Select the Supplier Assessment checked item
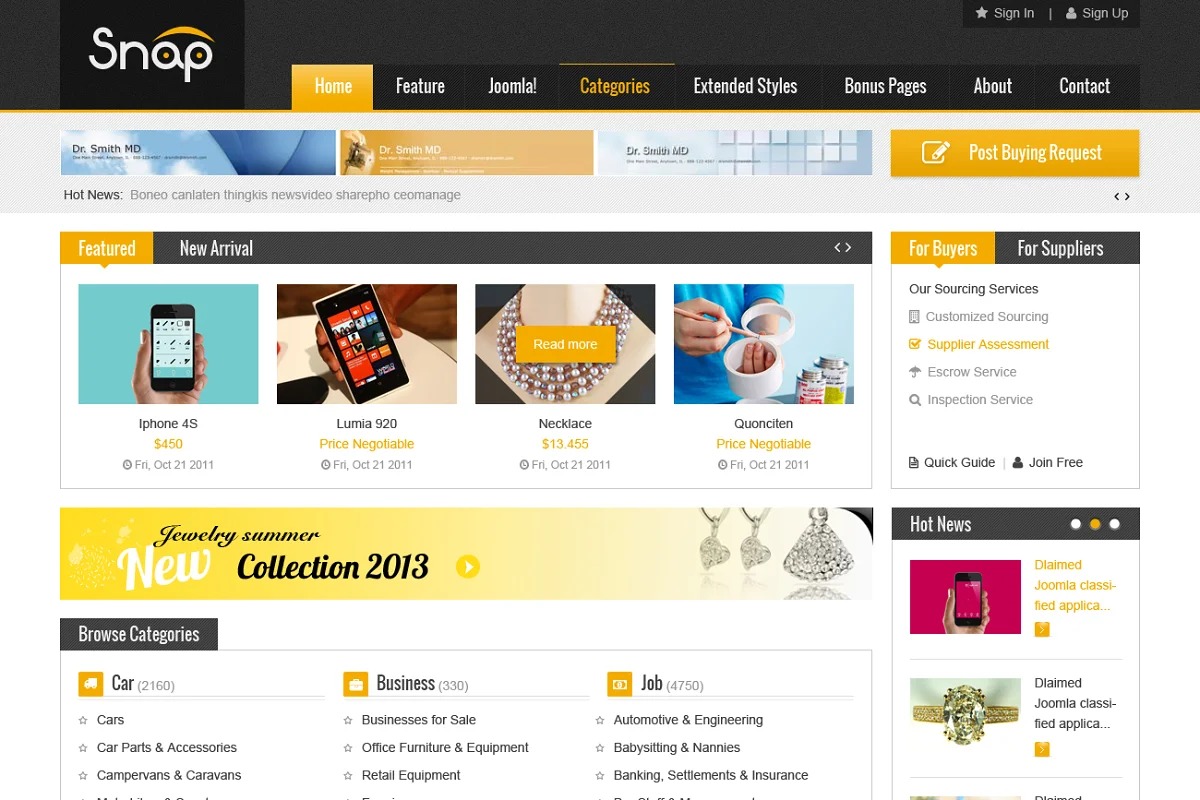1200x800 pixels. pos(987,344)
